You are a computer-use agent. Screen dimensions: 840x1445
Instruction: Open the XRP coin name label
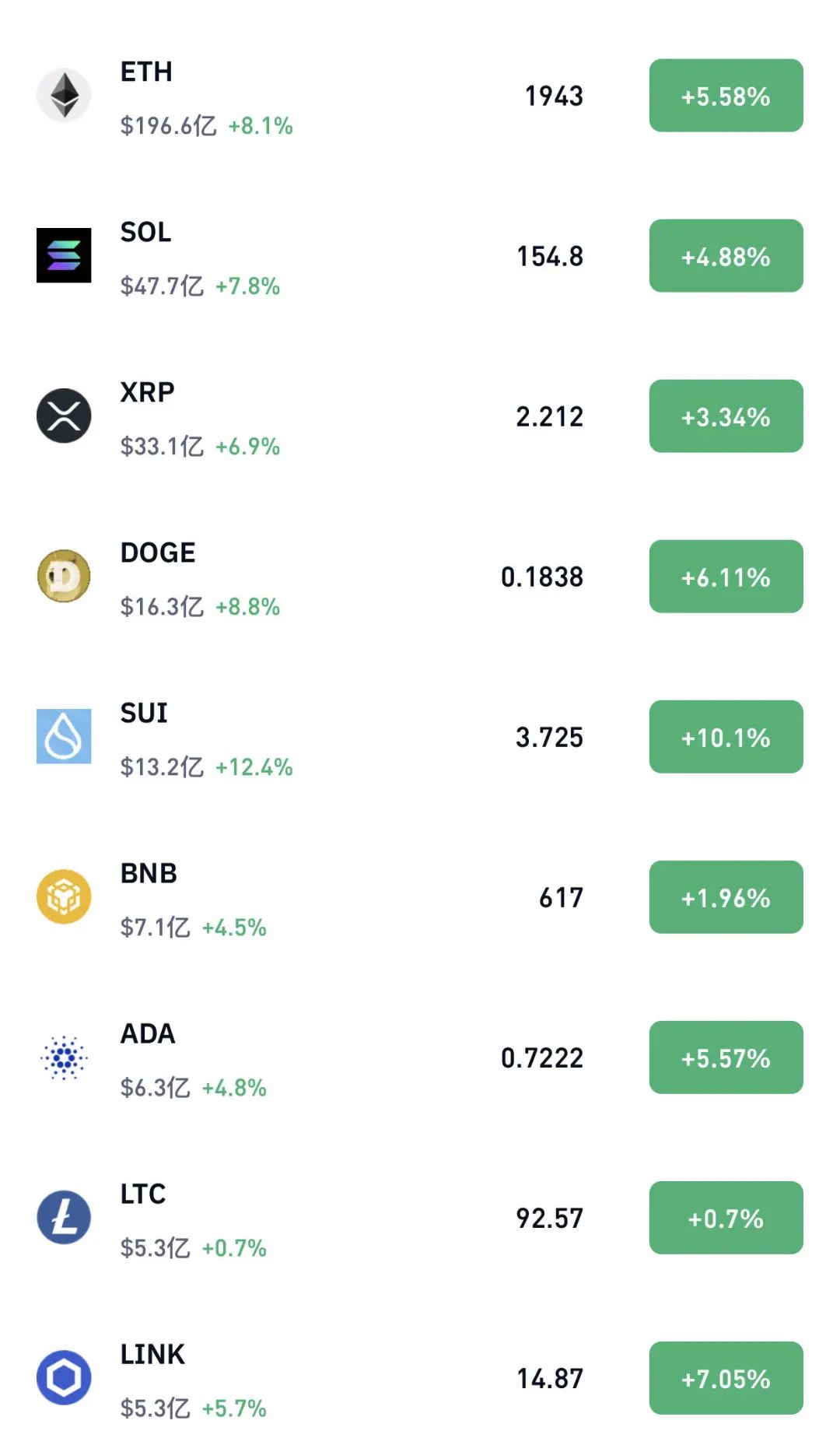(x=147, y=392)
